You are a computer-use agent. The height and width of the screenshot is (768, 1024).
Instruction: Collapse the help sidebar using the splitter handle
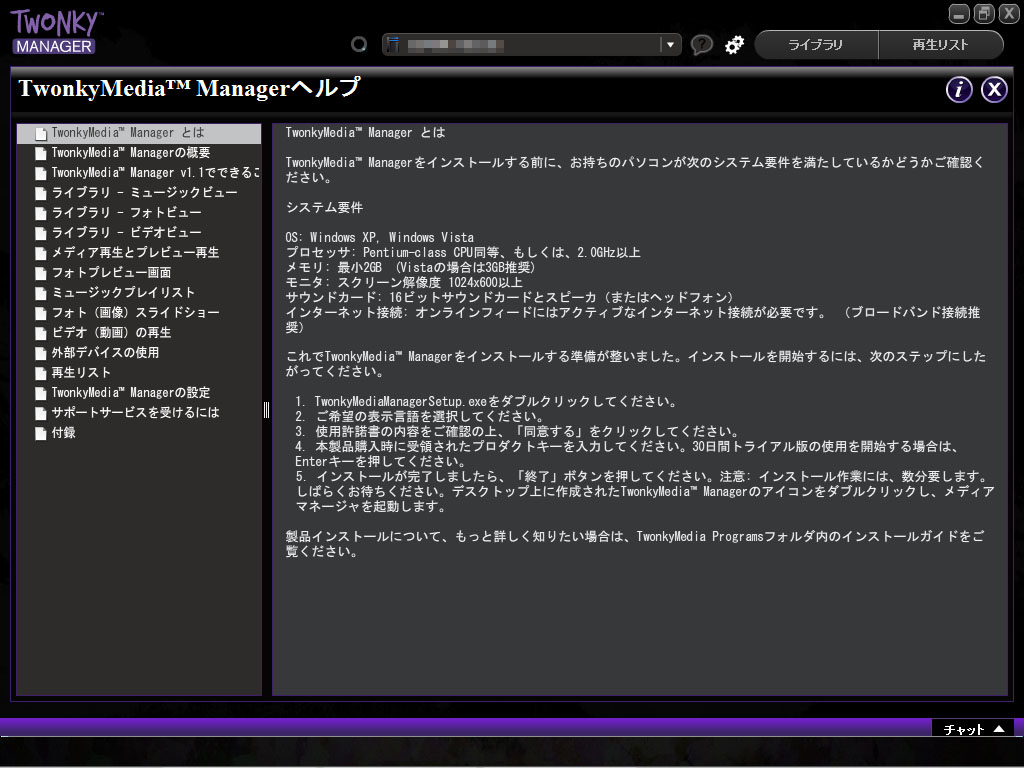click(x=265, y=408)
